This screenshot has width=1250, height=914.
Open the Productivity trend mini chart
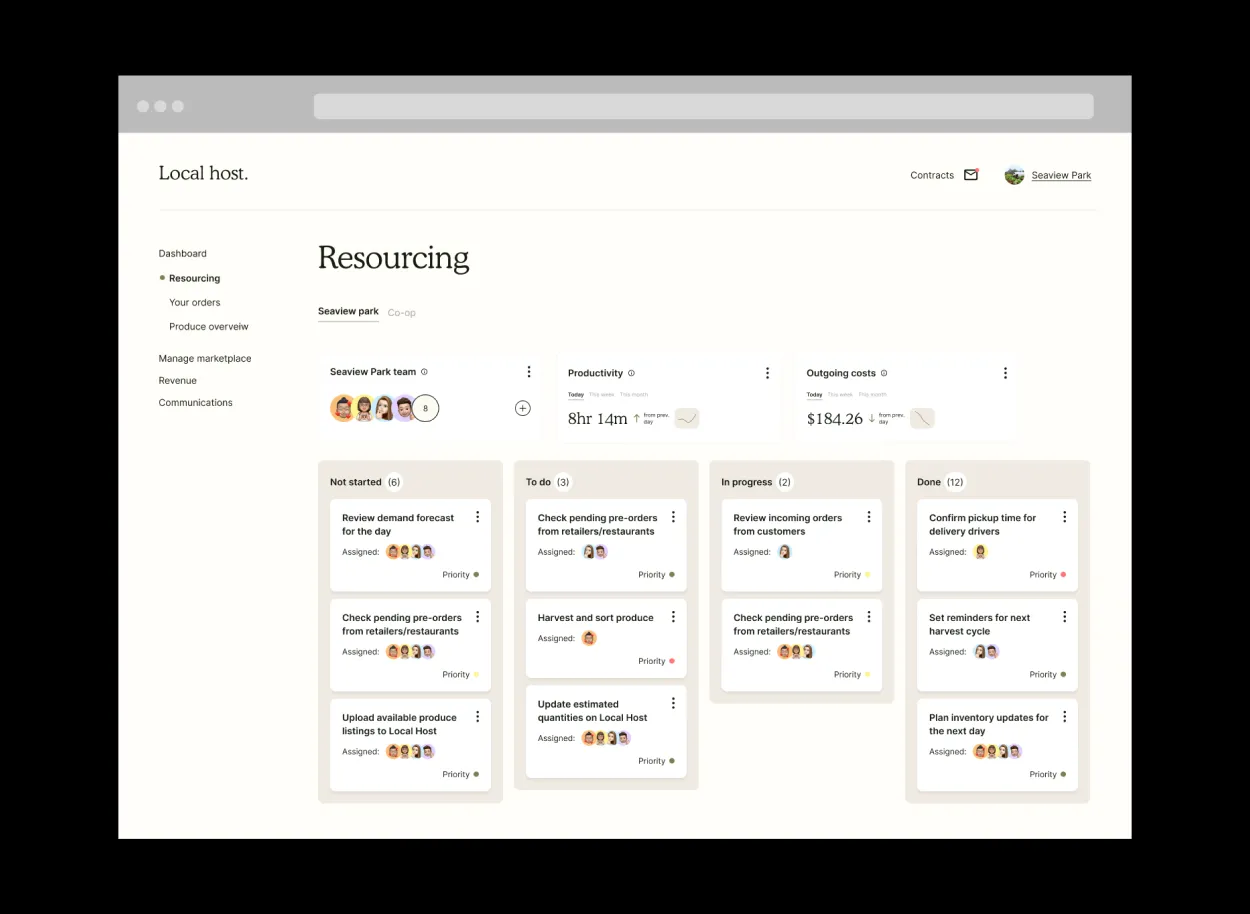tap(686, 419)
